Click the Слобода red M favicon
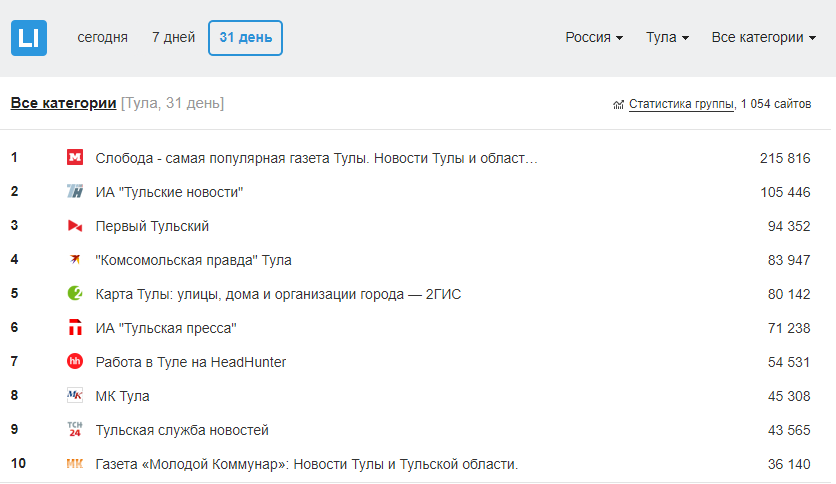This screenshot has height=484, width=836. click(x=75, y=157)
